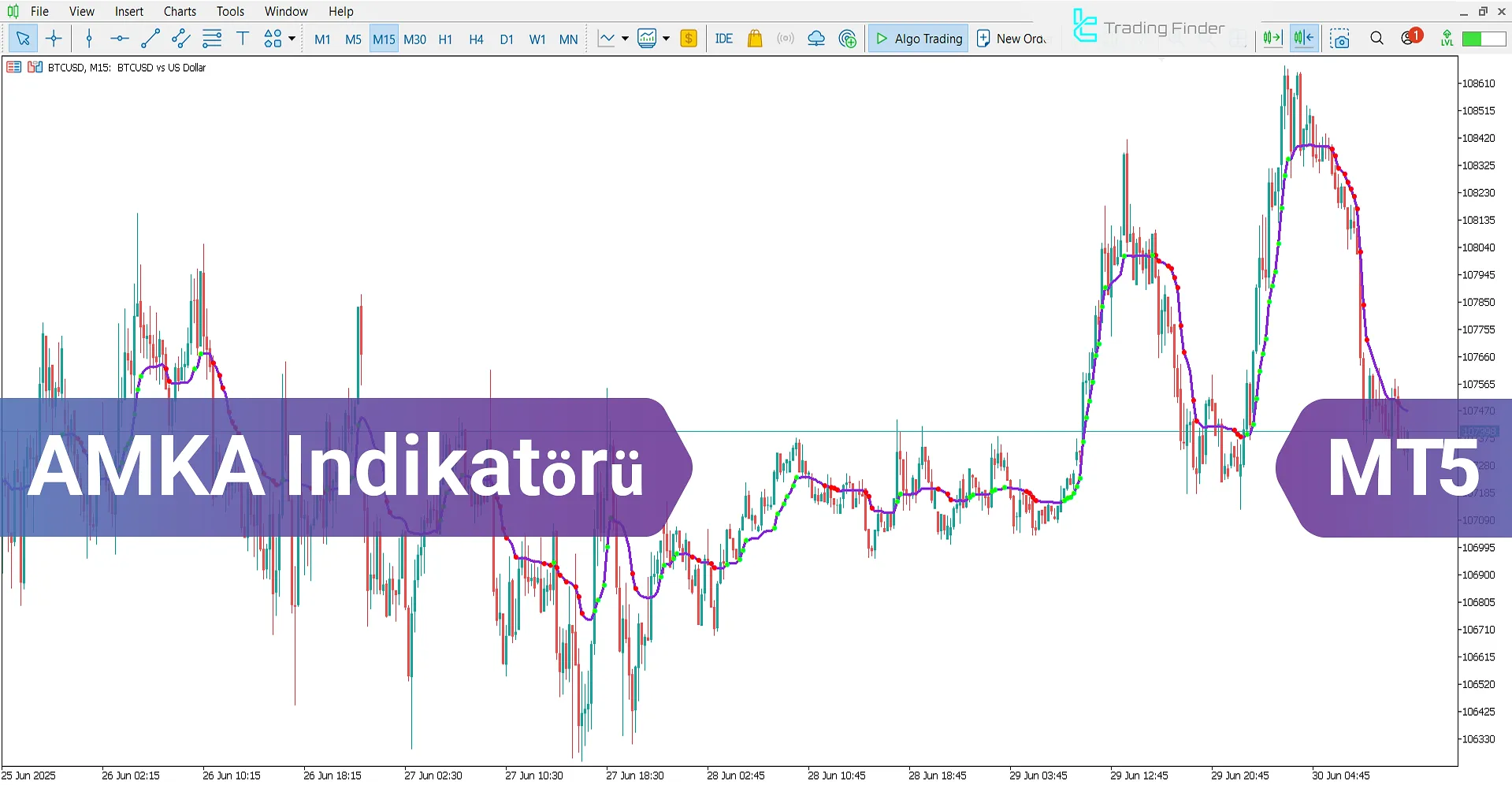Activate the crosshair tool
Viewport: 1512px width, 785px height.
coord(54,39)
